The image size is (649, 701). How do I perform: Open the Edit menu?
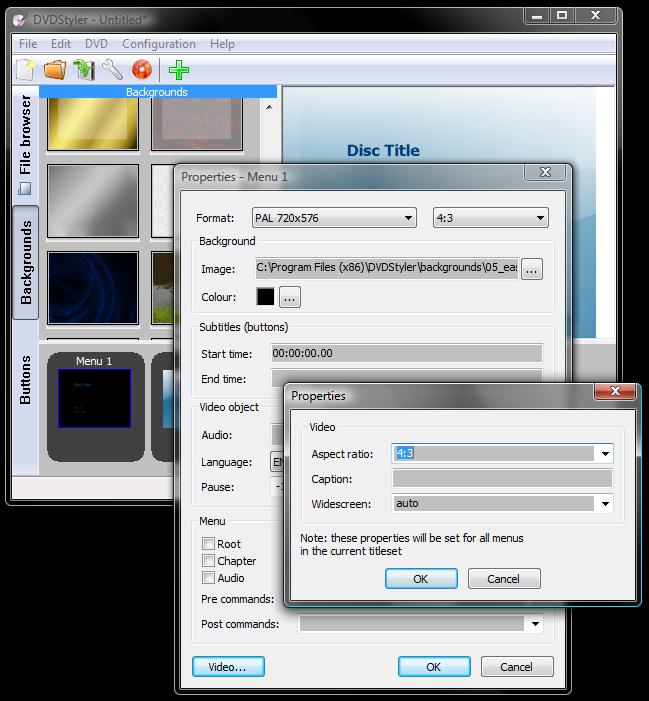point(61,44)
